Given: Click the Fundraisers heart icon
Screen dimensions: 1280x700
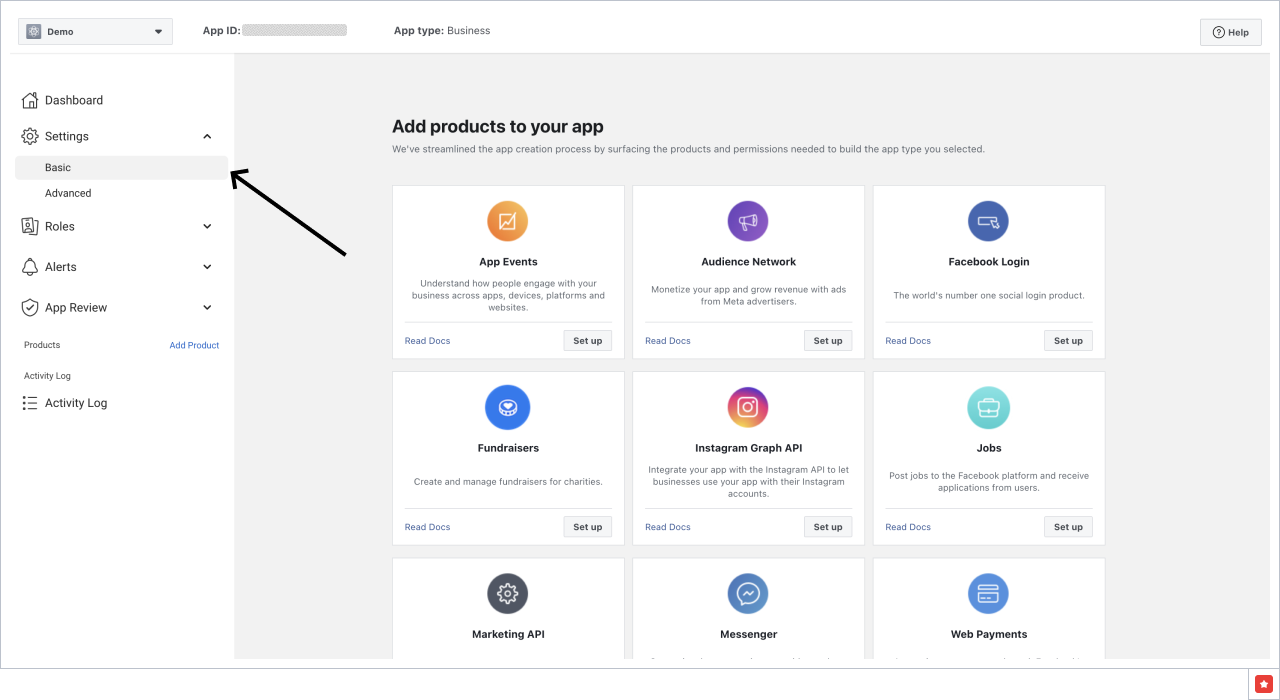Looking at the screenshot, I should click(508, 407).
